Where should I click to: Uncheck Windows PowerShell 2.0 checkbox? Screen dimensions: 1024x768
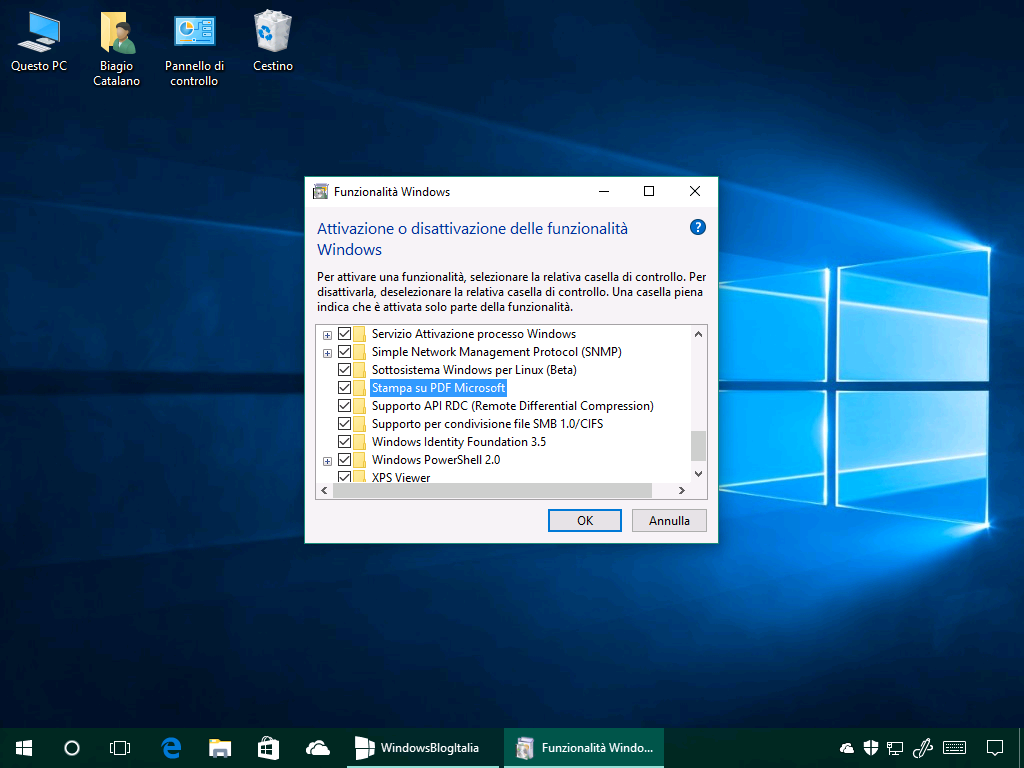point(344,460)
